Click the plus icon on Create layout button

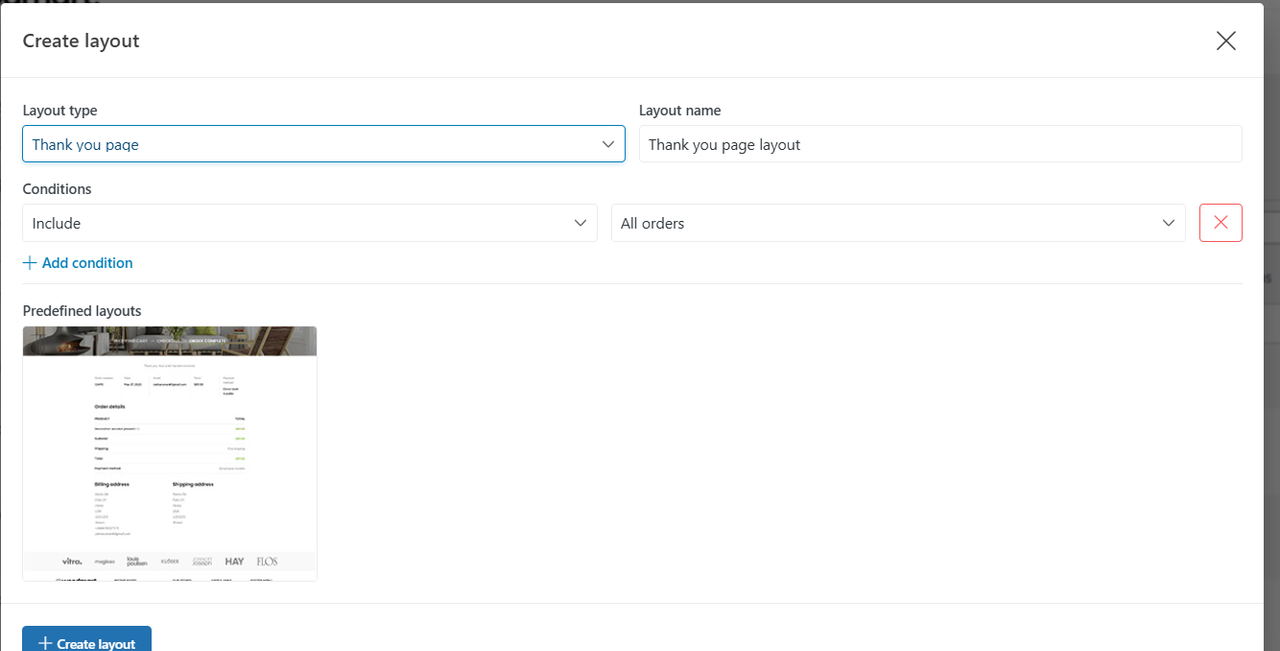(45, 644)
